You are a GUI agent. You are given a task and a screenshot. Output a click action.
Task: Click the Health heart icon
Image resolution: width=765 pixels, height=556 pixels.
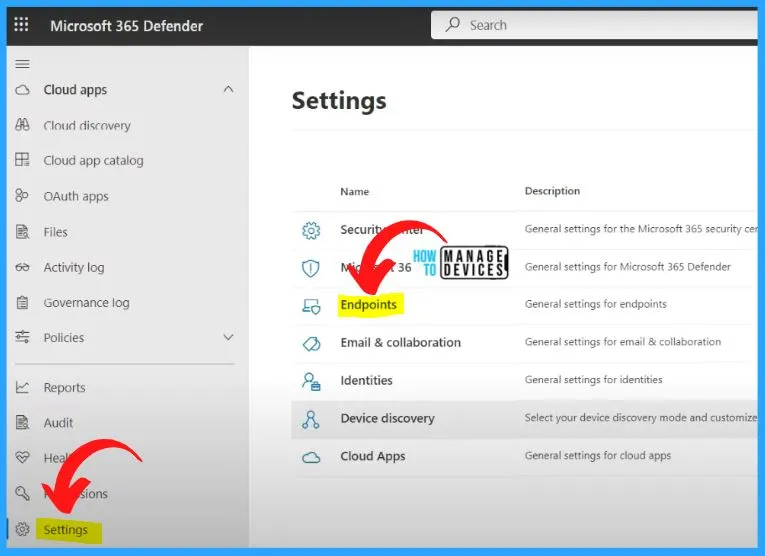(x=22, y=457)
